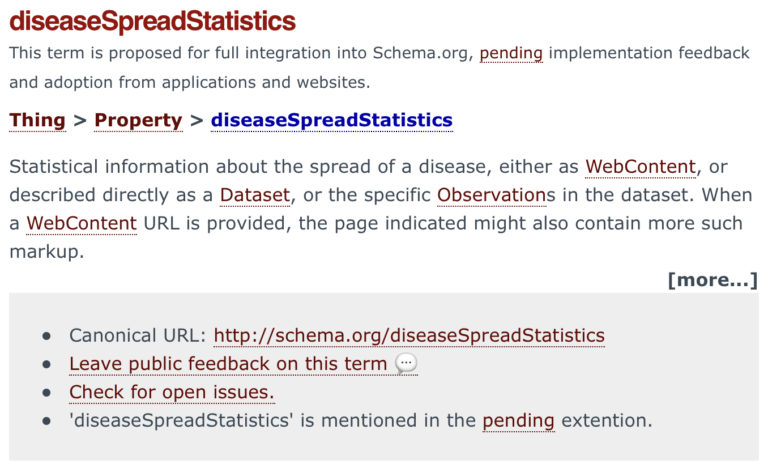
Task: Follow the WebContent link after 'either as'
Action: point(641,166)
